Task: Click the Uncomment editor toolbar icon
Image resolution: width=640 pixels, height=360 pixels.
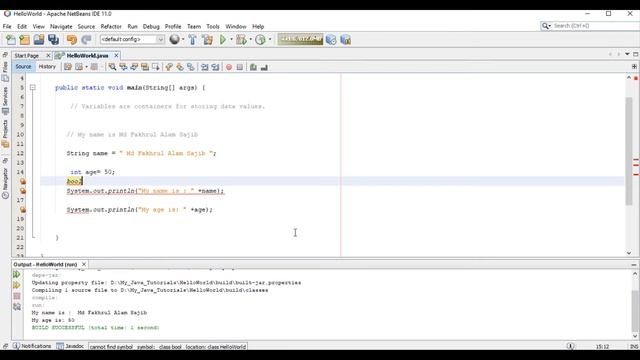Action: pos(264,67)
